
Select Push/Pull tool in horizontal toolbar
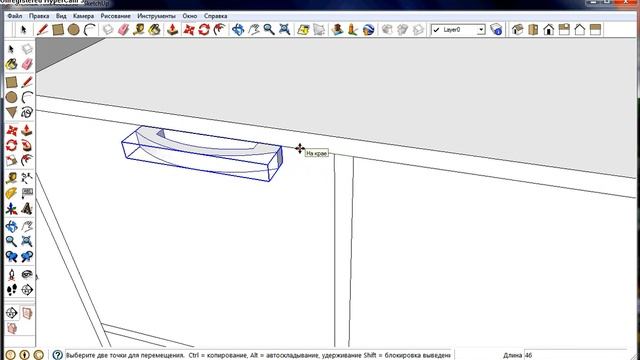tap(172, 29)
